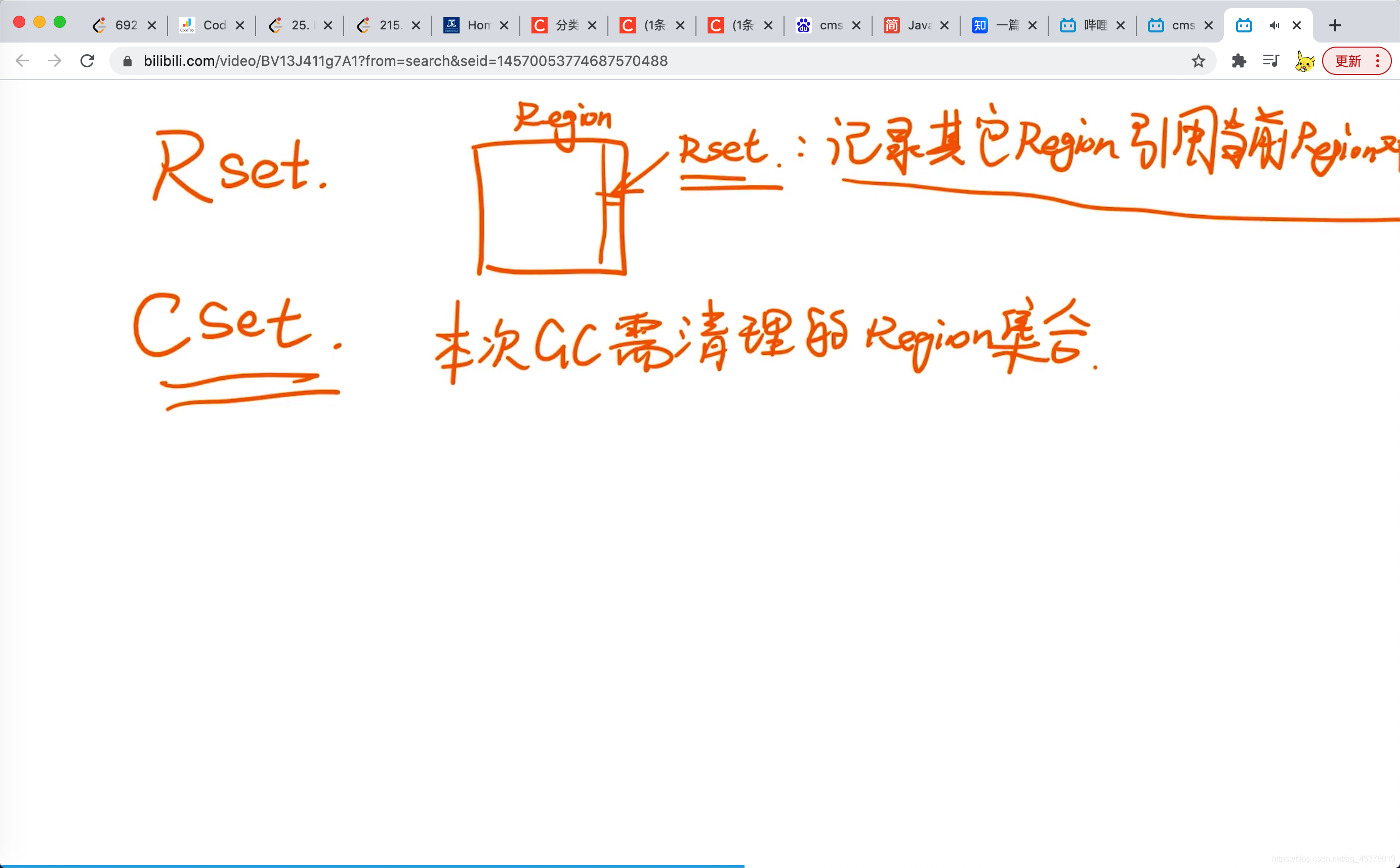1400x868 pixels.
Task: Go back with the back arrow
Action: (x=22, y=61)
